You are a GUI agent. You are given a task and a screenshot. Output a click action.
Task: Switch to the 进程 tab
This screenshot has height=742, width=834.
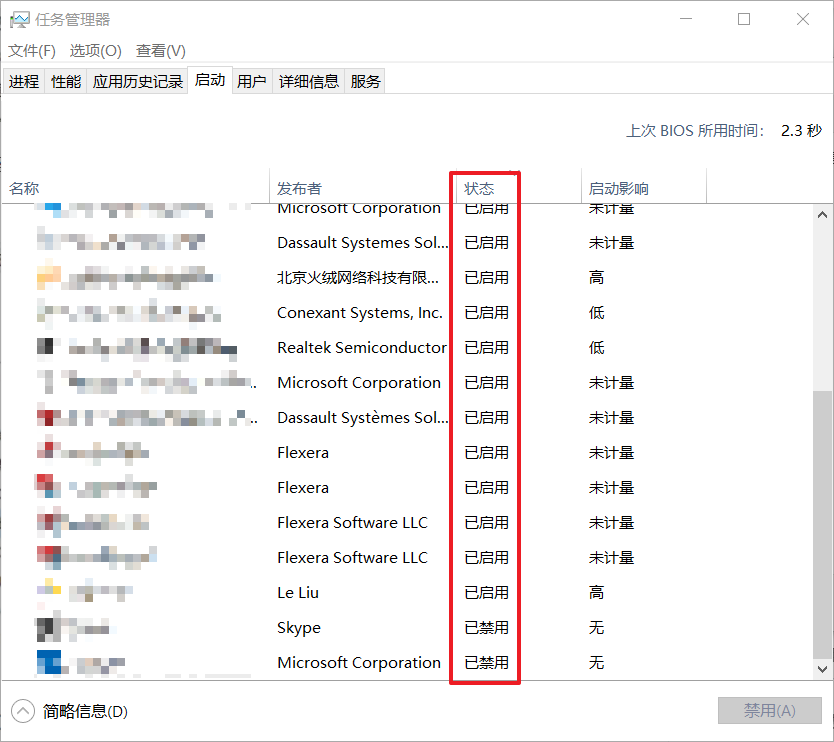tap(23, 81)
